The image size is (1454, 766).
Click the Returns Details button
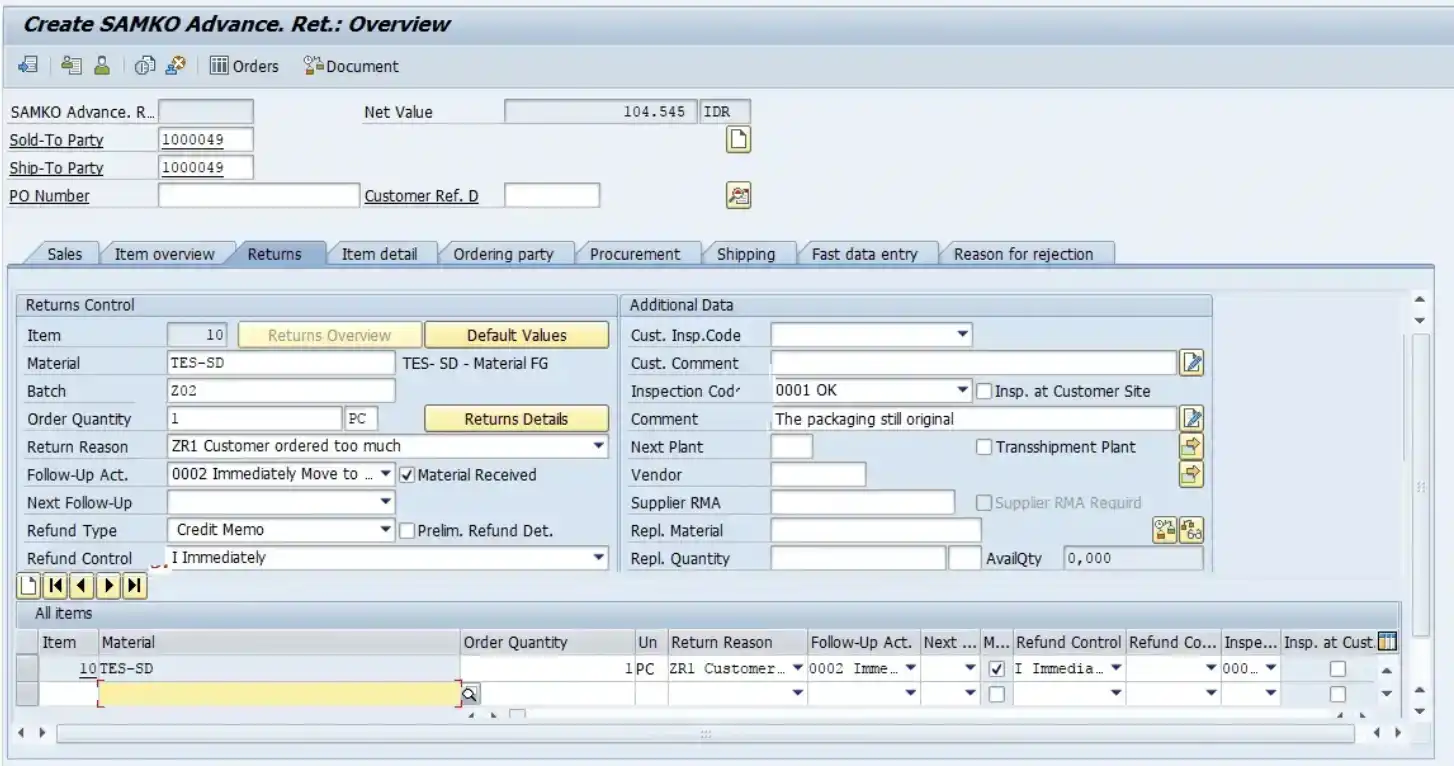click(516, 418)
